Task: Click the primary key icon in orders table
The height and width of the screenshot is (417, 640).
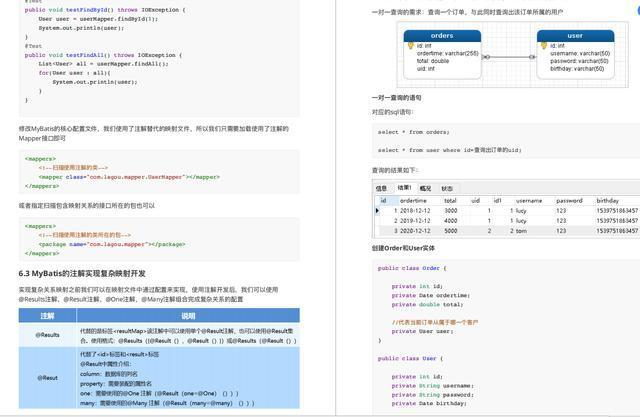Action: click(x=411, y=46)
